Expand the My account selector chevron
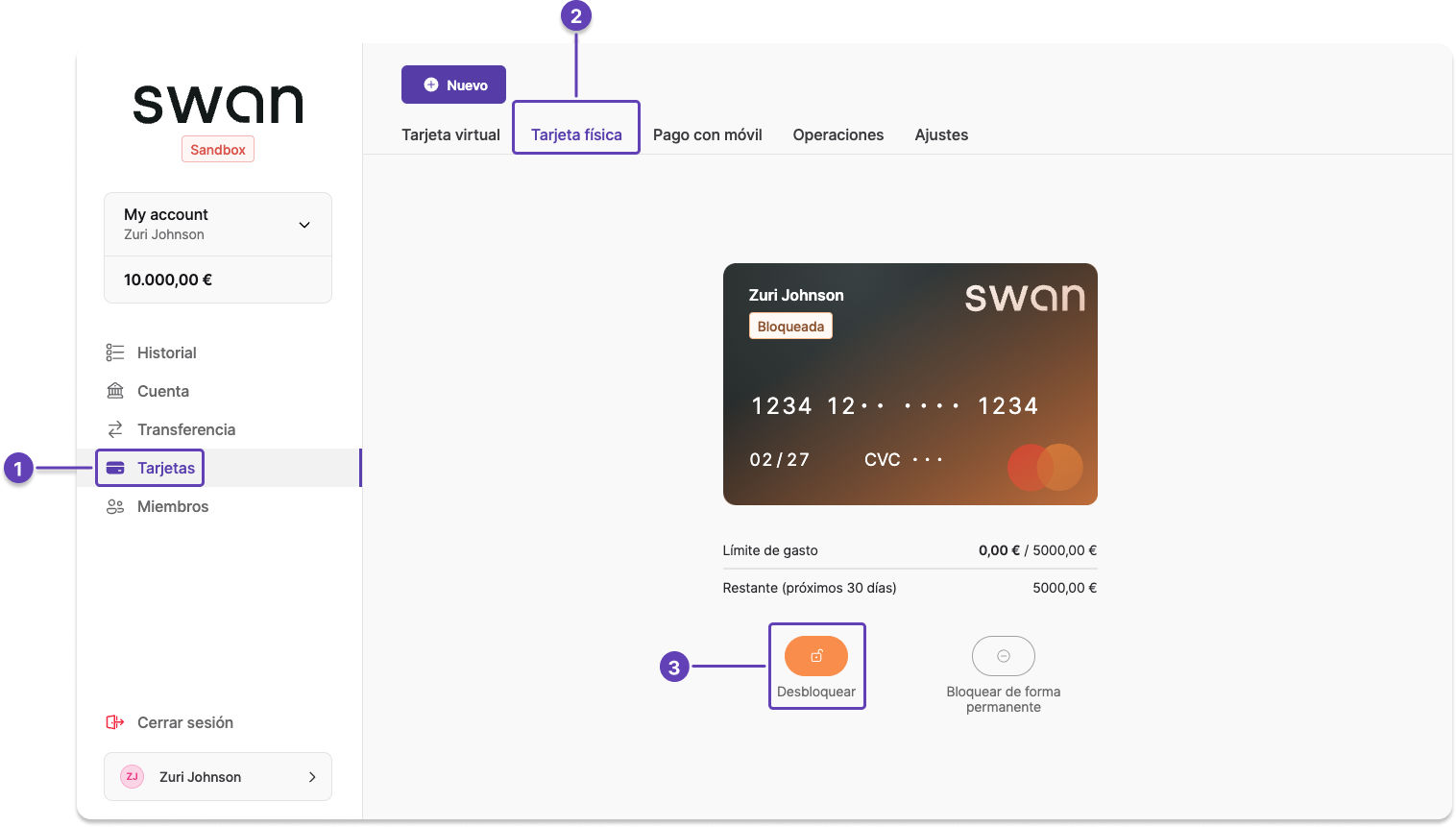1456x827 pixels. coord(304,225)
